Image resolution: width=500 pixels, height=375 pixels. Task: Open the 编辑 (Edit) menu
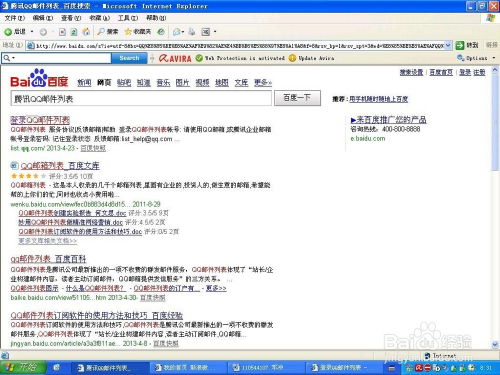click(x=43, y=18)
